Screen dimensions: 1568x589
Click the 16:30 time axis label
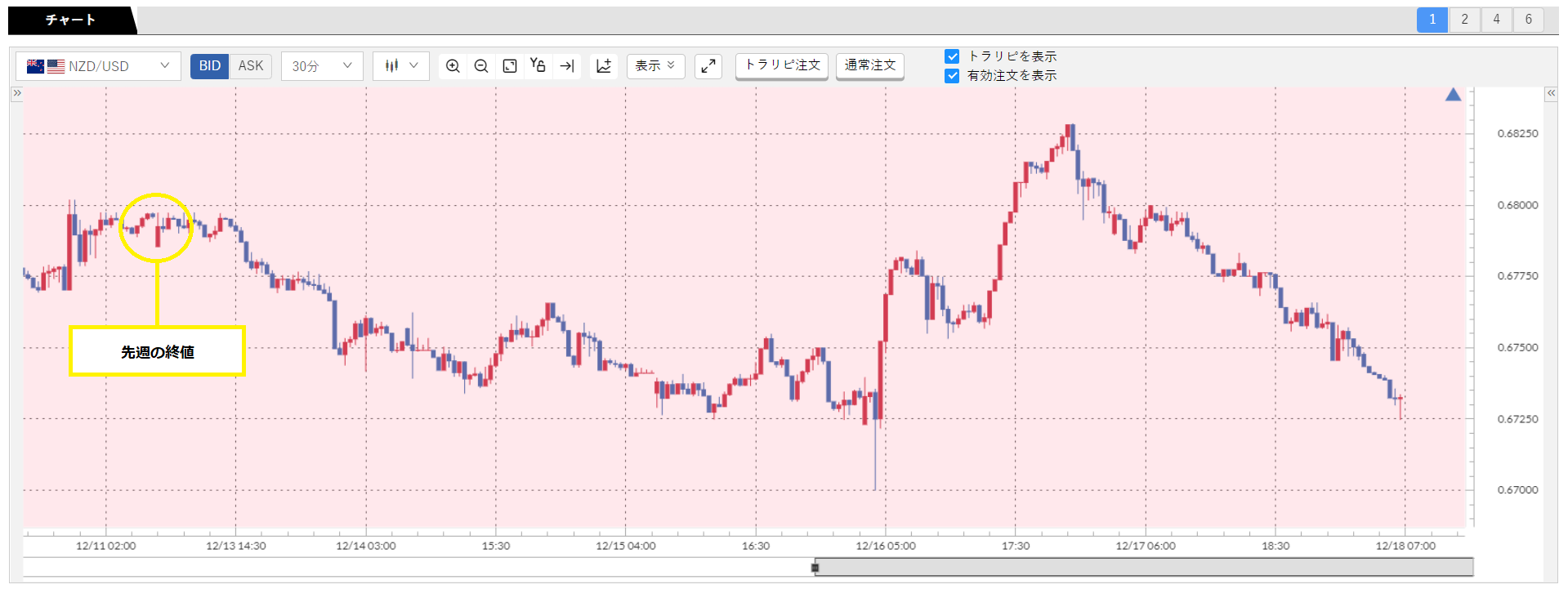click(756, 546)
